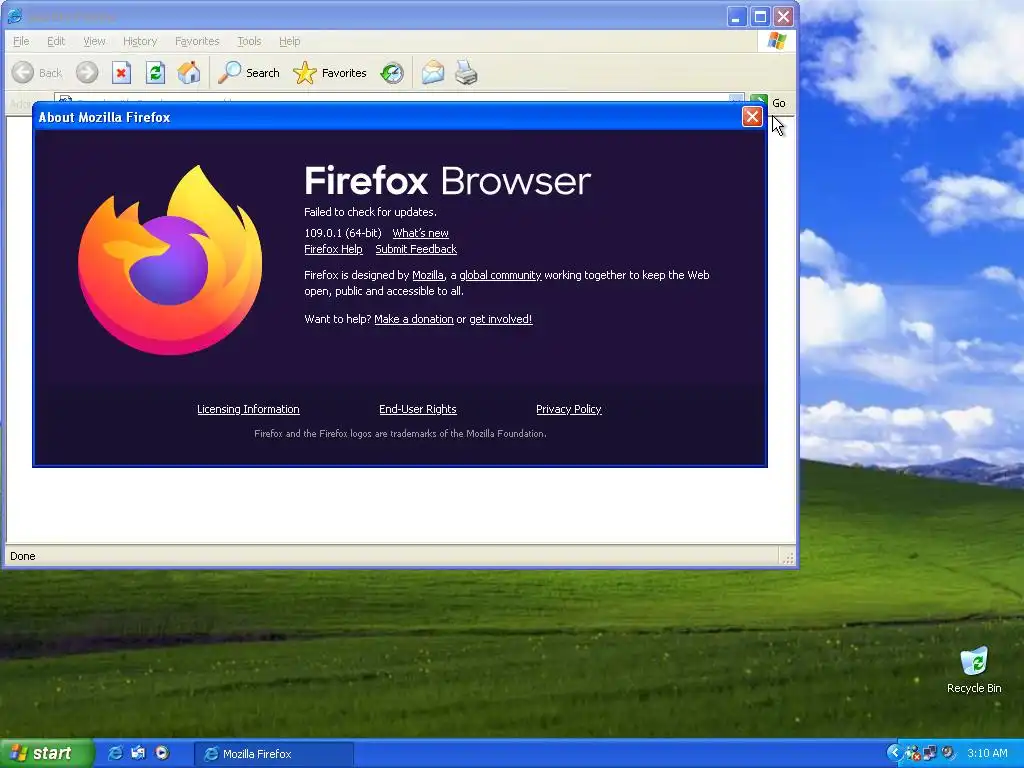Click the Mail envelope toolbar icon
1024x768 pixels.
pyautogui.click(x=432, y=72)
